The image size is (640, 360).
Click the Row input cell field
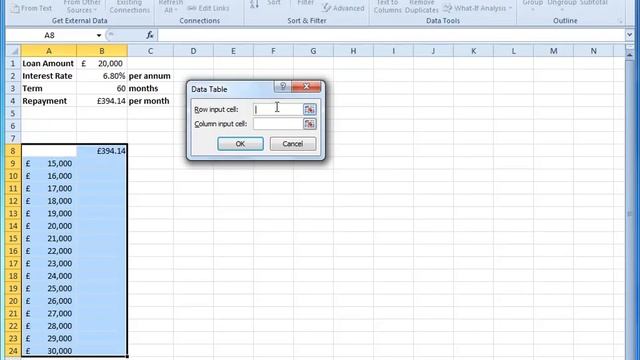point(278,109)
